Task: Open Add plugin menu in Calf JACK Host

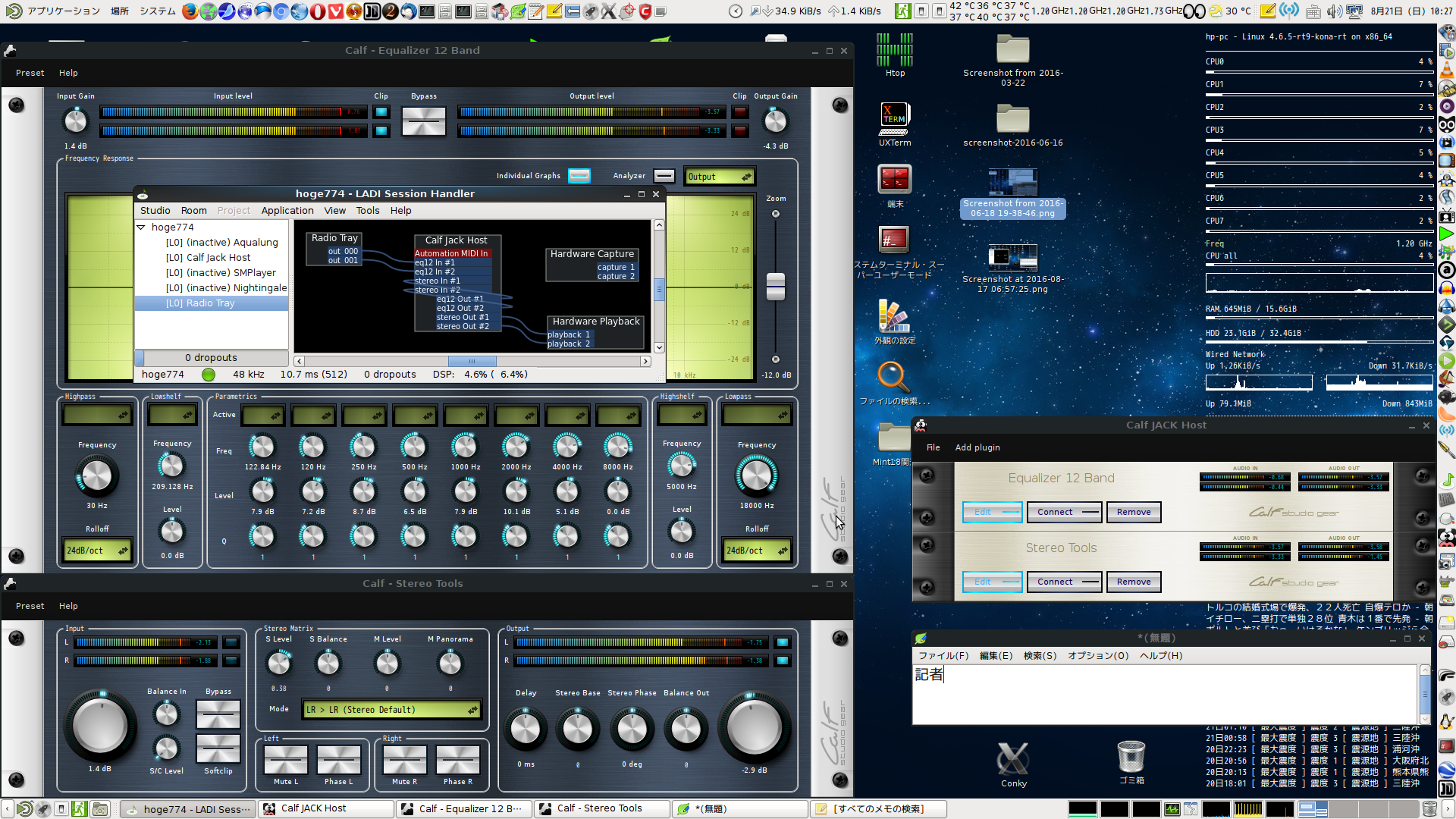Action: [977, 447]
